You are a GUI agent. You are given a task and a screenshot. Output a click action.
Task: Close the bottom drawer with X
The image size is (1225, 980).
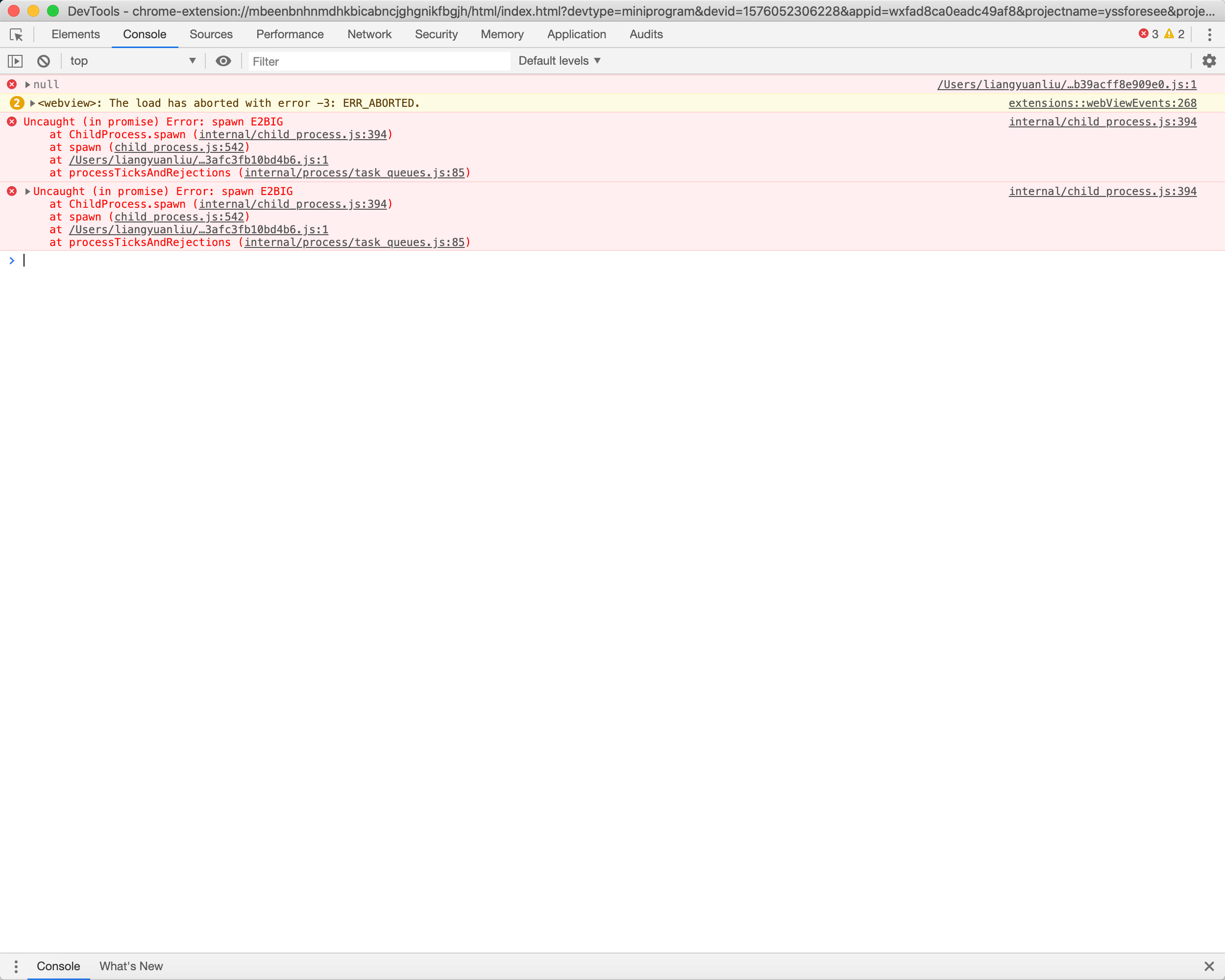click(x=1208, y=966)
